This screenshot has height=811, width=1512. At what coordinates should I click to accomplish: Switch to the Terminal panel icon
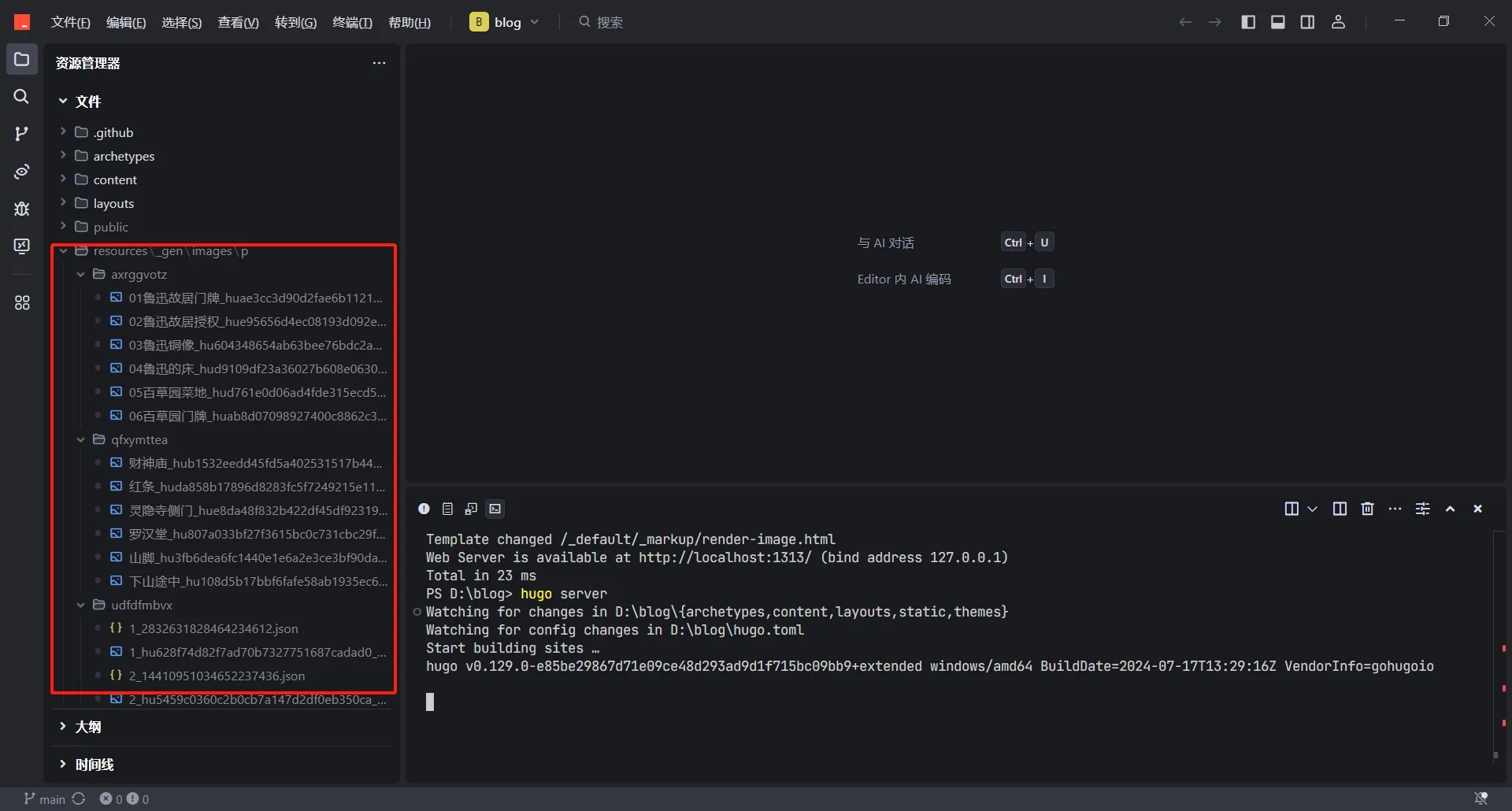click(x=495, y=509)
